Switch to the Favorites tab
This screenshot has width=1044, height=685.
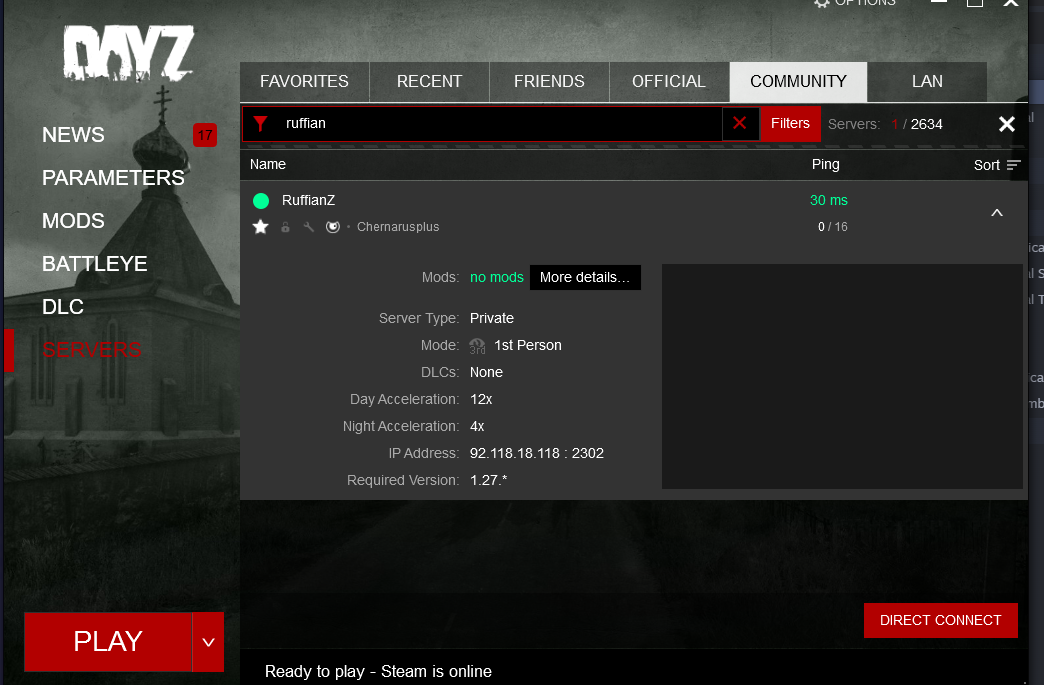pyautogui.click(x=304, y=81)
